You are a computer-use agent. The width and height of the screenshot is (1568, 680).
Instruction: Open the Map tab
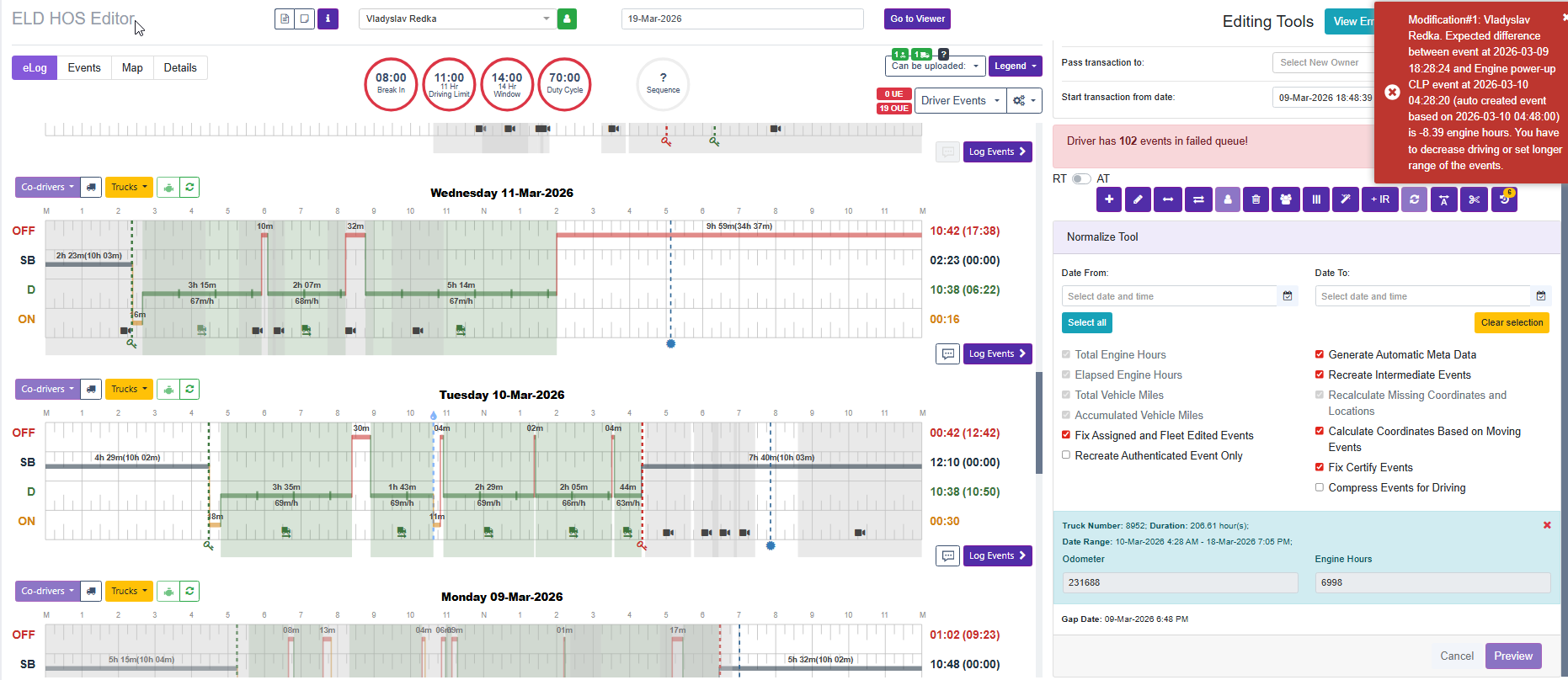pyautogui.click(x=132, y=68)
